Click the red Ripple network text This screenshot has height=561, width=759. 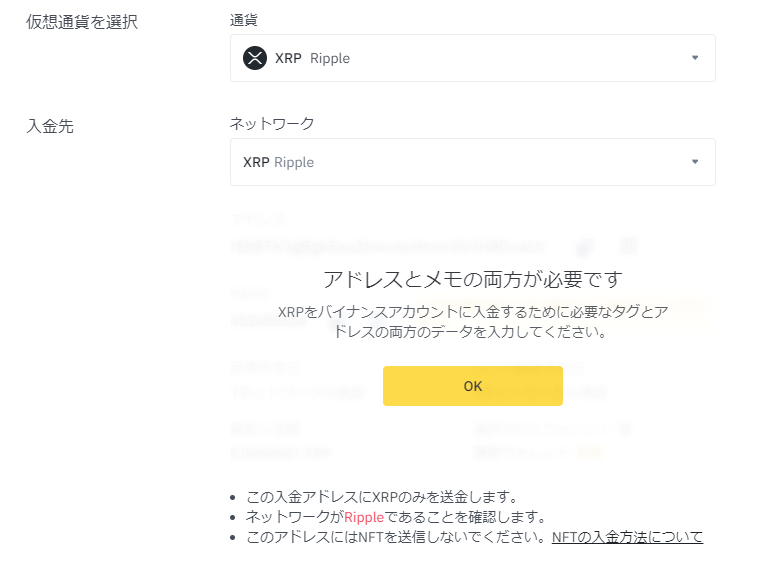coord(364,517)
